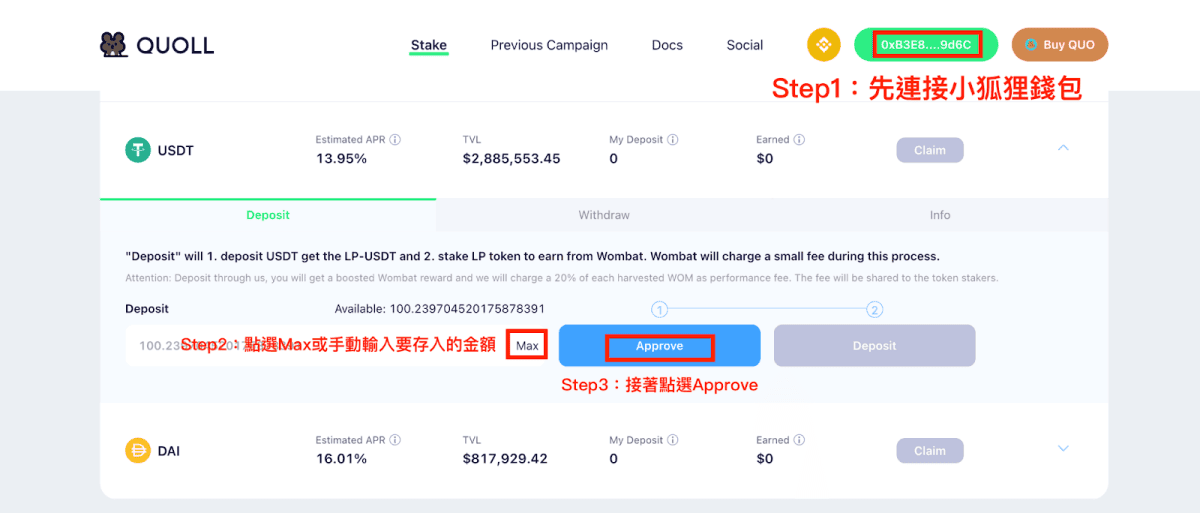This screenshot has width=1200, height=513.
Task: Claim USDT rewards
Action: tap(930, 150)
